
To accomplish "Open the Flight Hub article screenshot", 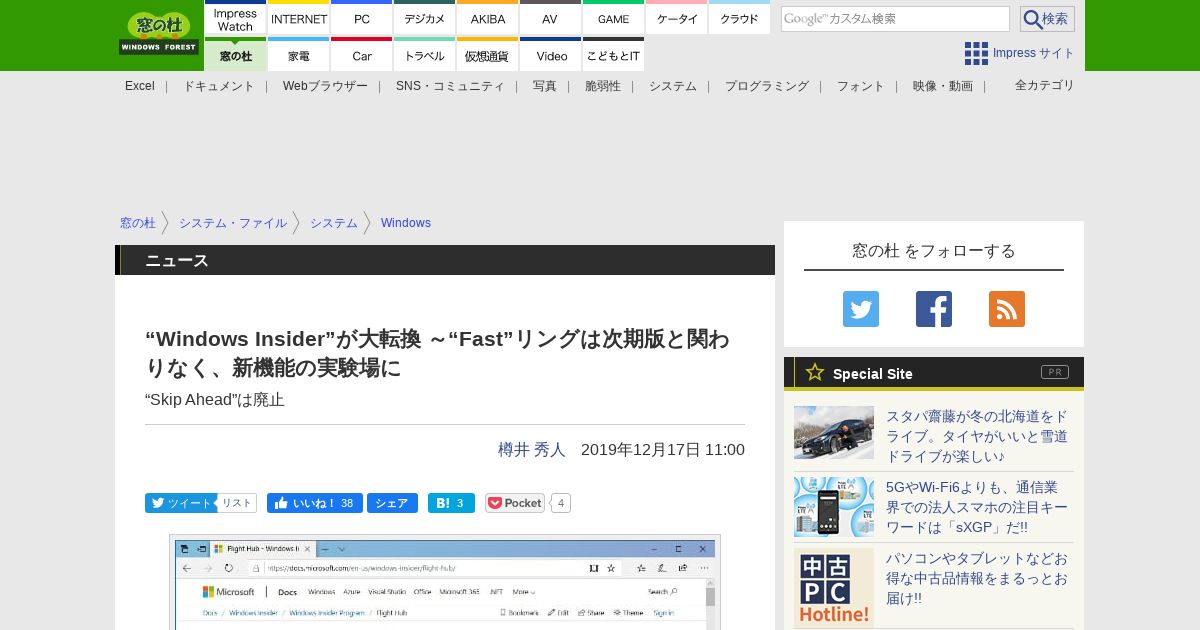I will pos(445,582).
